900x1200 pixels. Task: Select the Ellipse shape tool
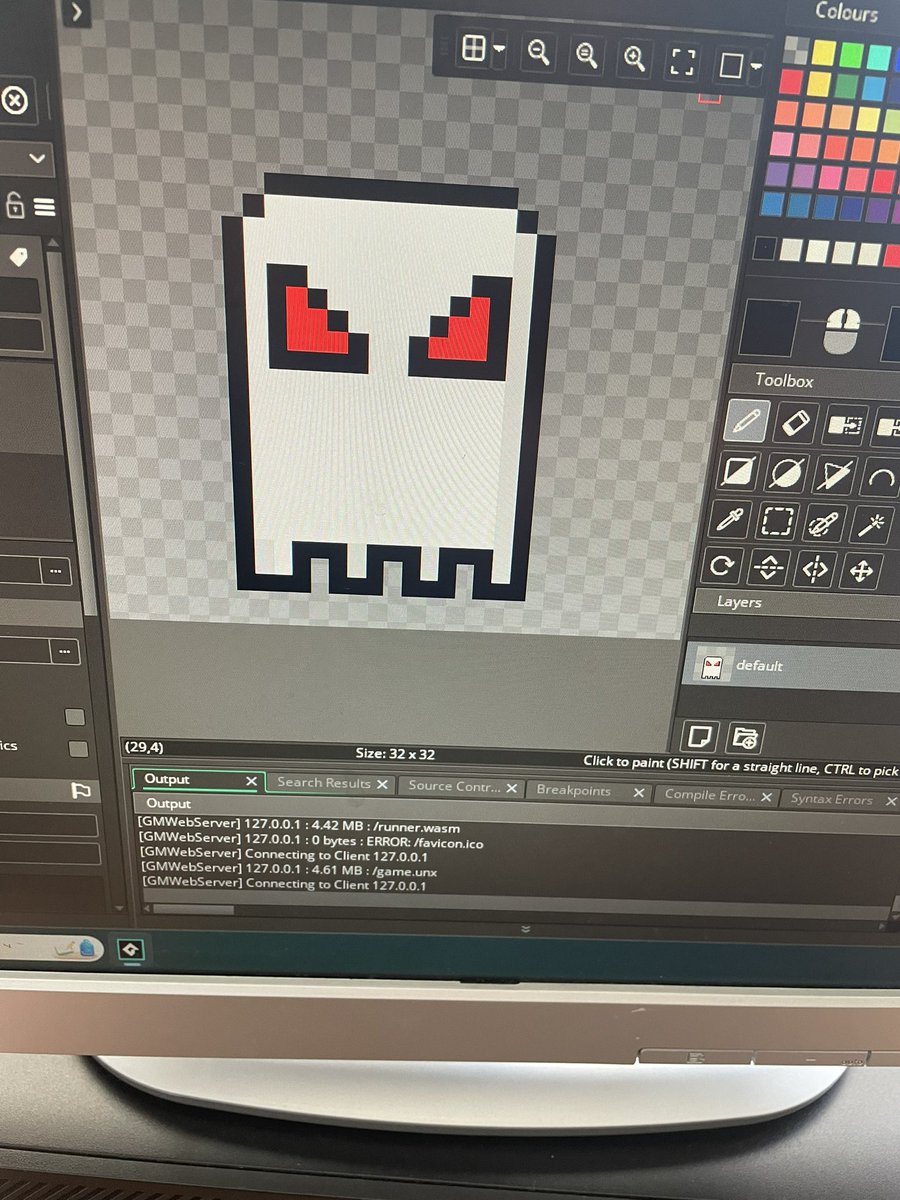787,474
